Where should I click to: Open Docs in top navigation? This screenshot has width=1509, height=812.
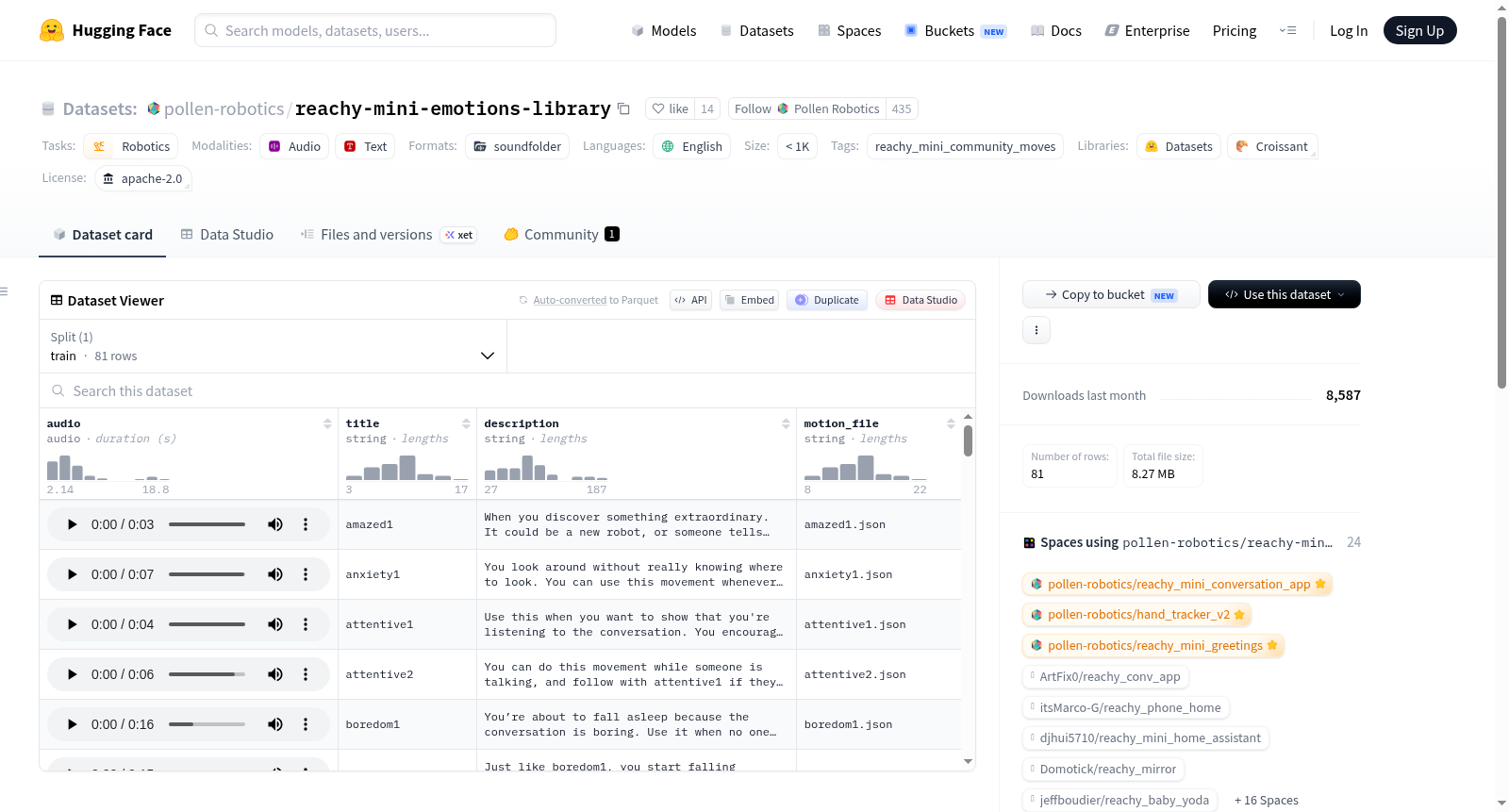1056,31
